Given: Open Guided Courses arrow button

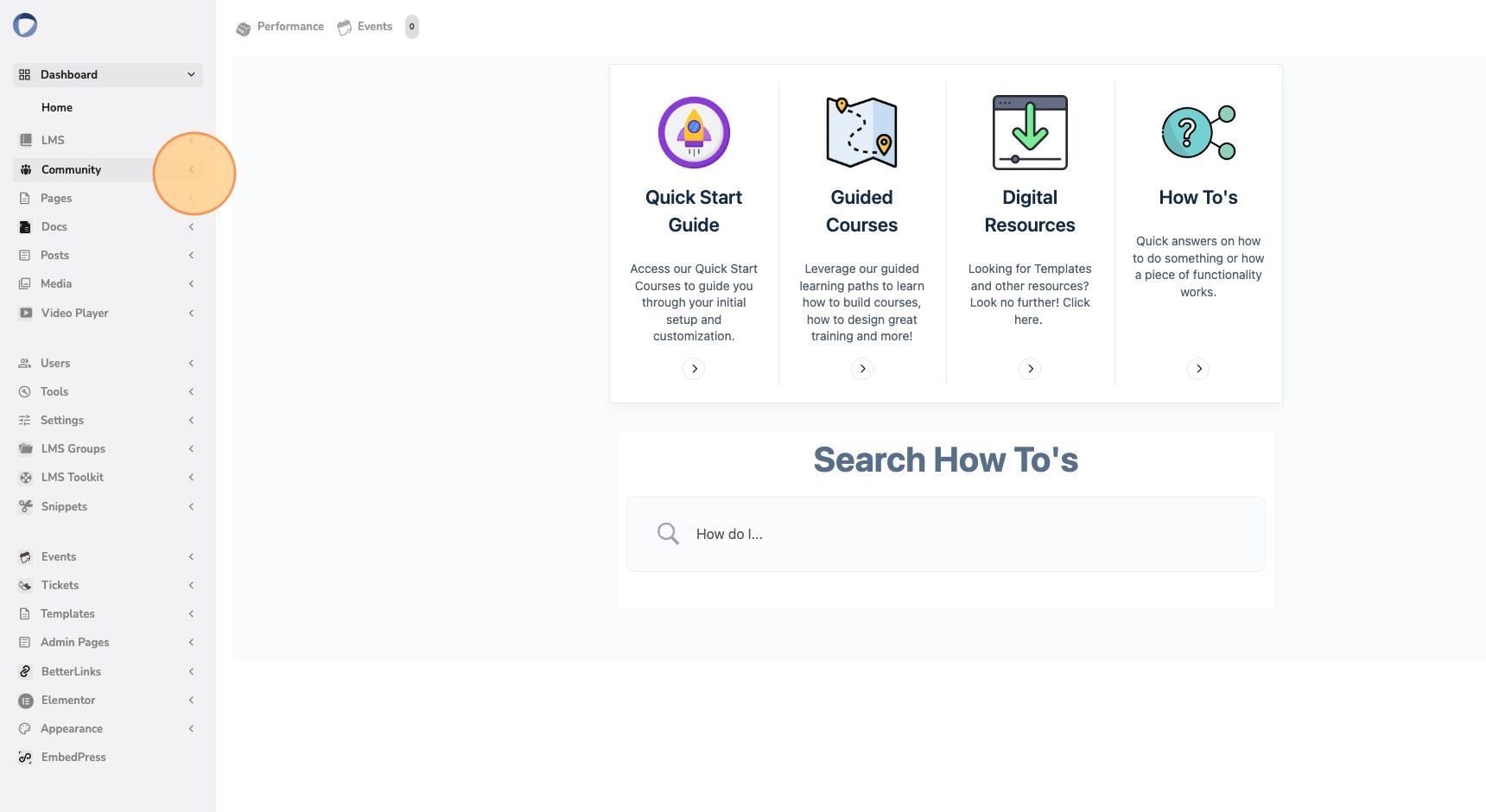Looking at the screenshot, I should click(x=862, y=369).
